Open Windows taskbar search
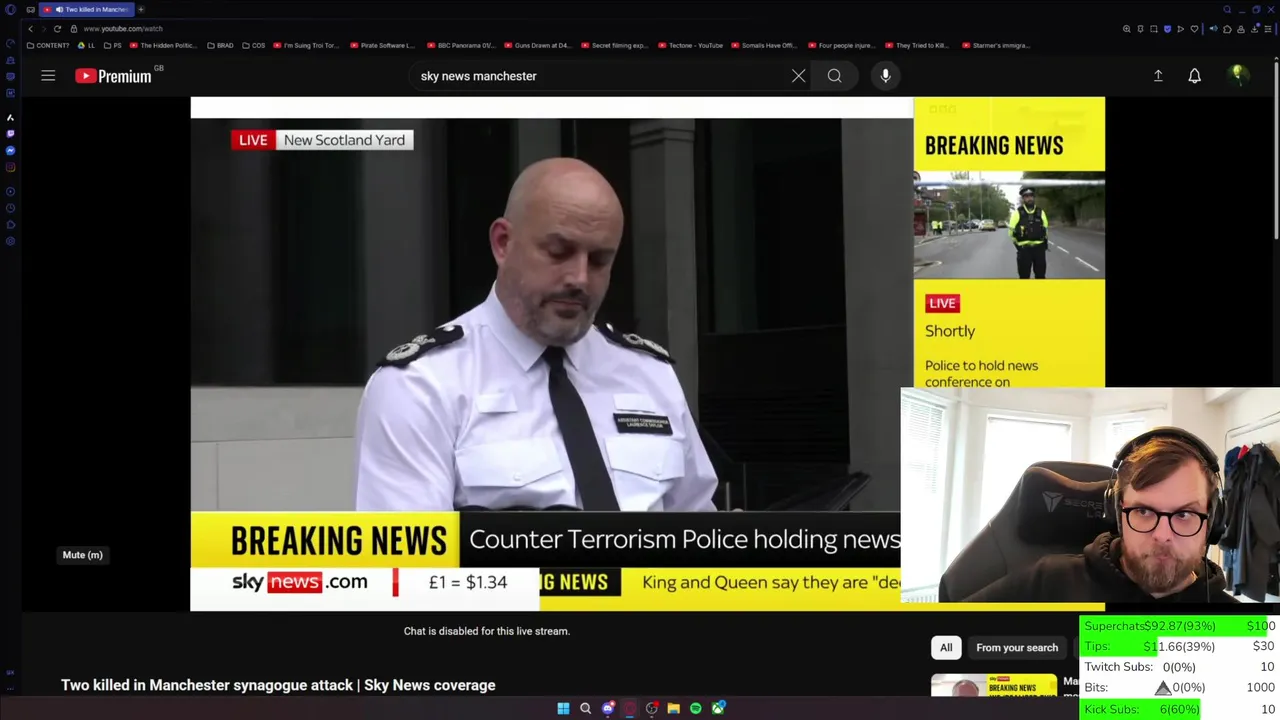This screenshot has height=720, width=1280. (x=585, y=708)
